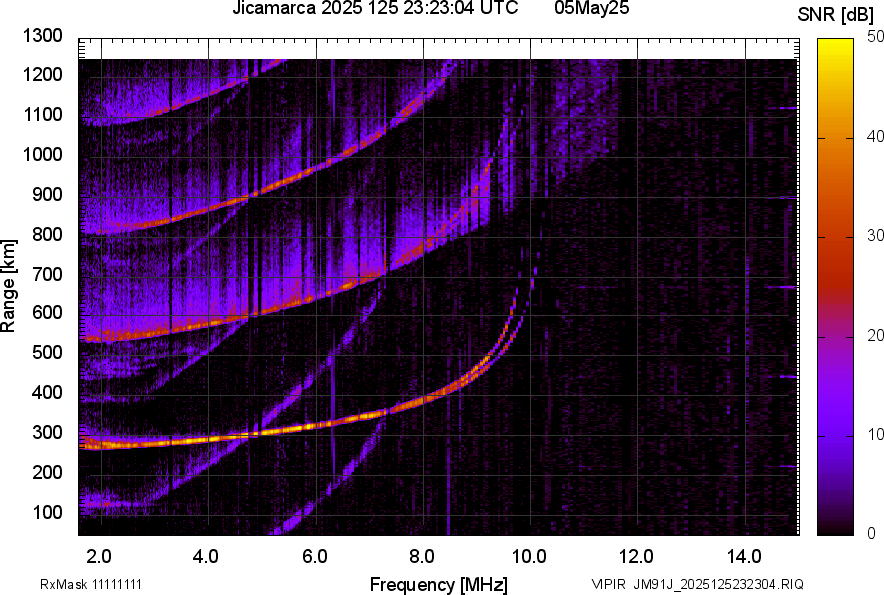Screen dimensions: 884x595
Task: Click the 10.0 frequency tick label
Action: pyautogui.click(x=529, y=557)
